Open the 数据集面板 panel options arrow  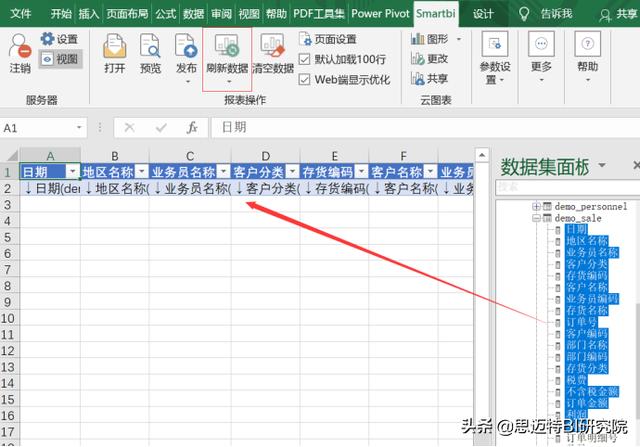(x=602, y=165)
